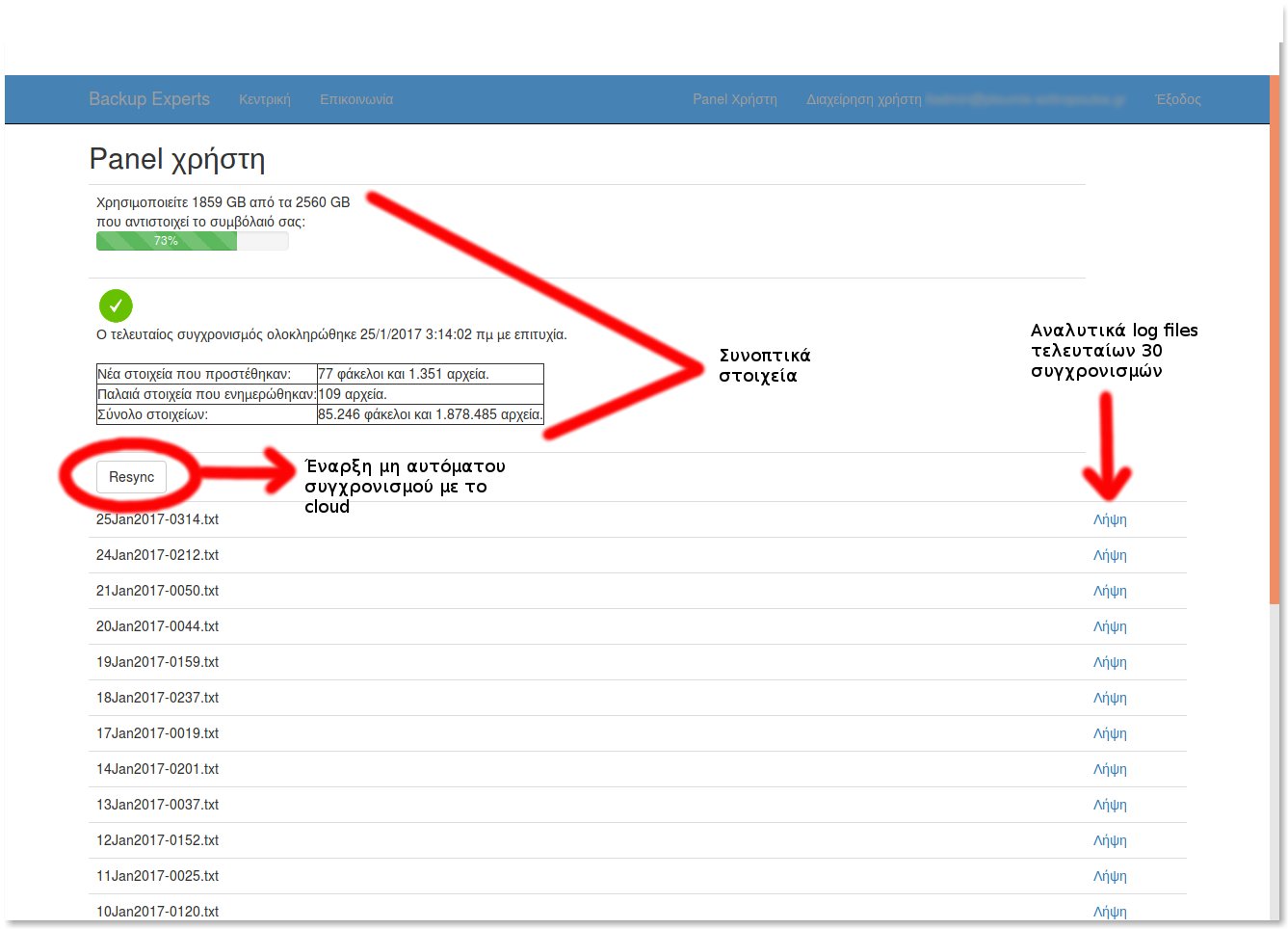Go to Panel Χρήστη in navbar
This screenshot has height=929, width=1288.
pos(735,99)
